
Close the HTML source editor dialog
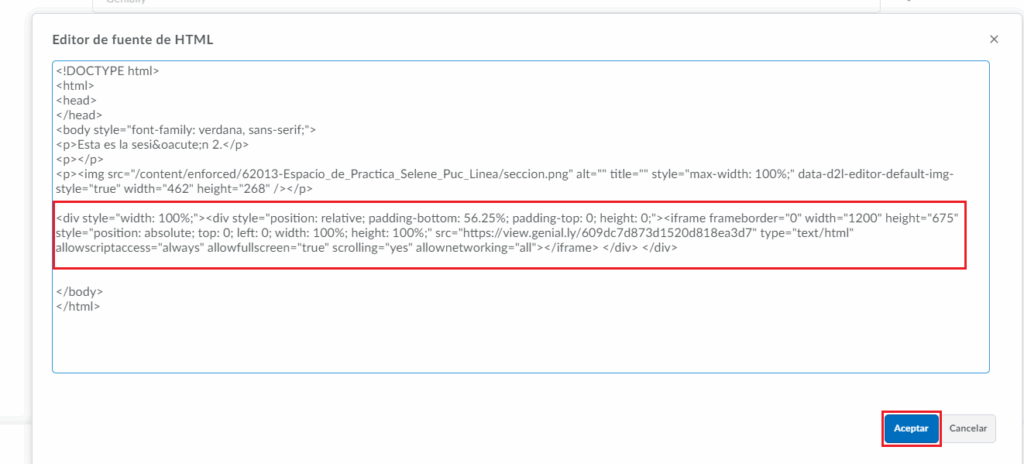click(993, 39)
